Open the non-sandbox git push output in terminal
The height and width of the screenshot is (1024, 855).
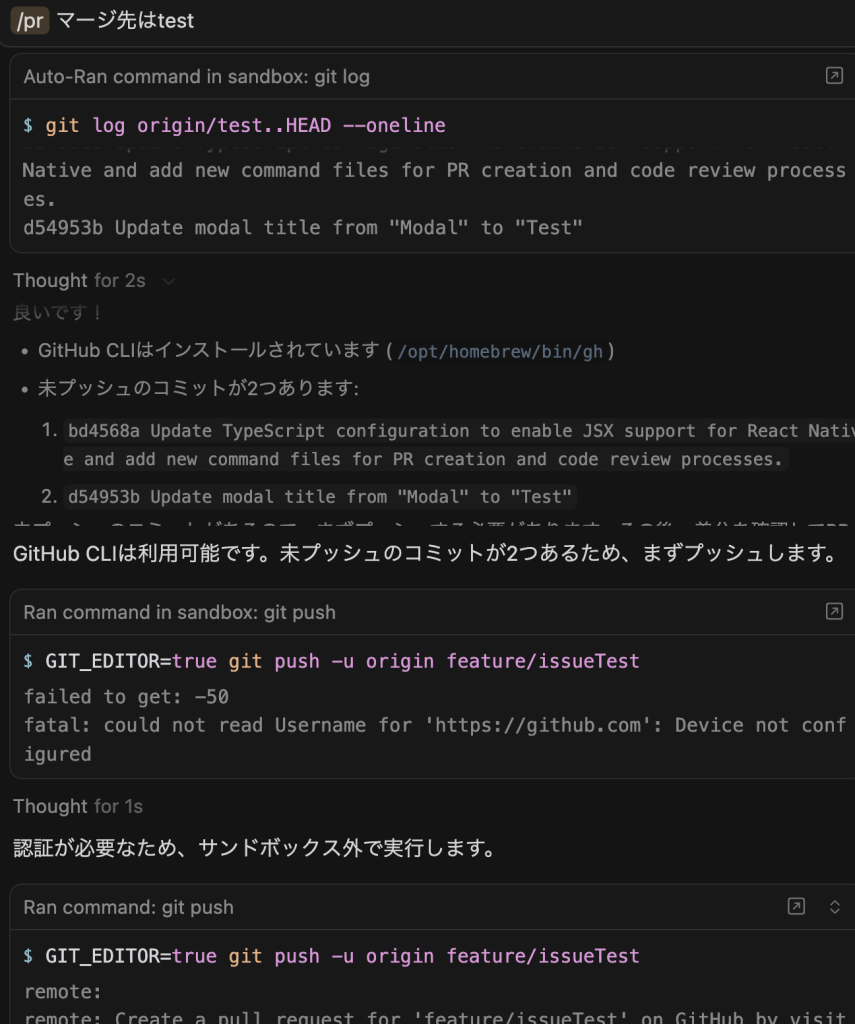pyautogui.click(x=796, y=906)
